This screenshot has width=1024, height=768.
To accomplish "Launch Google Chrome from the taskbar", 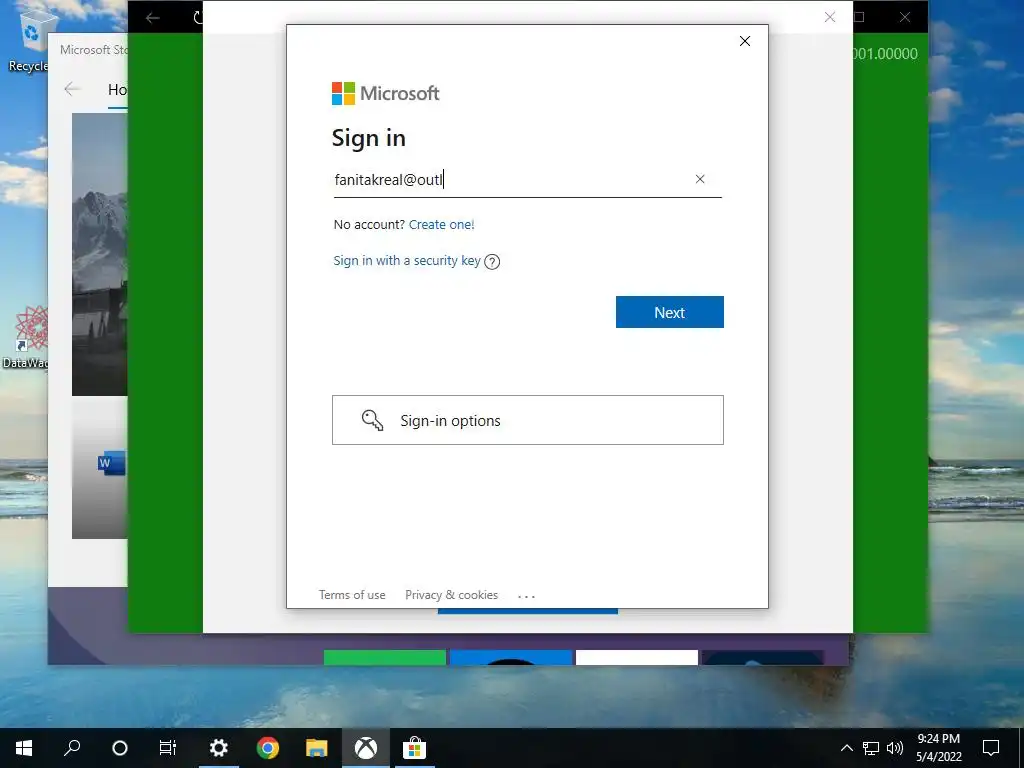I will tap(268, 748).
